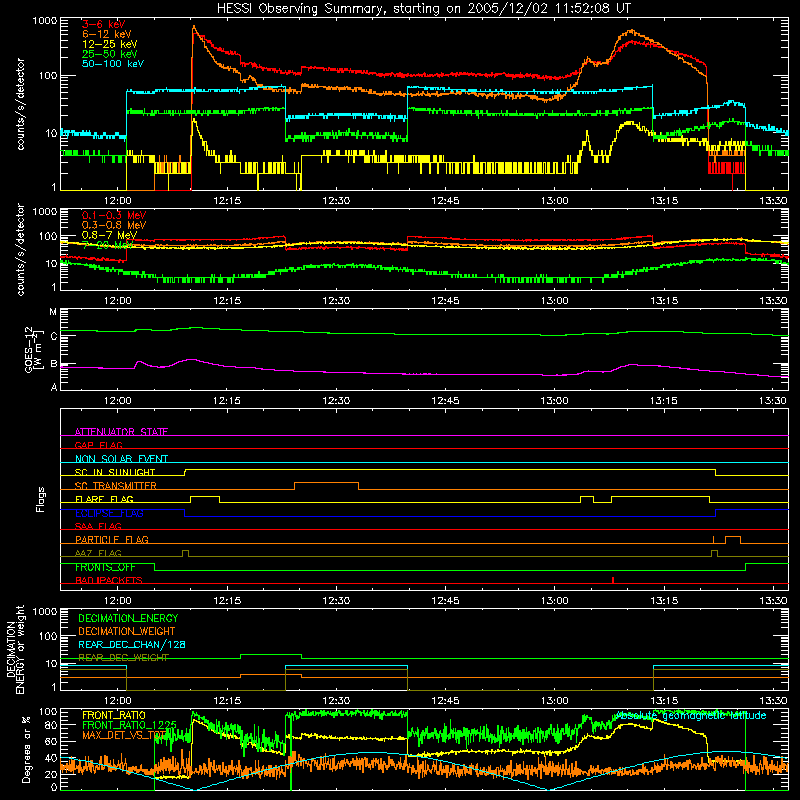800x800 pixels.
Task: Click the 'Degrees or %' axis label
Action: click(x=26, y=749)
